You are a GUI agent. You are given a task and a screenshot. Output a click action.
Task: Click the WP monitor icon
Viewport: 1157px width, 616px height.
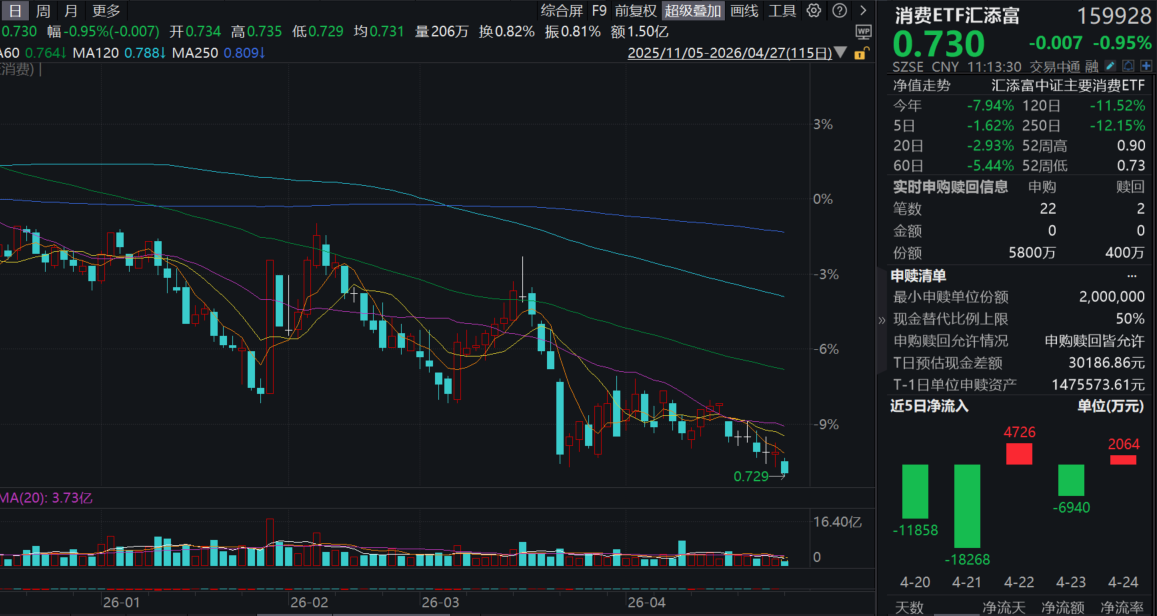[x=864, y=32]
